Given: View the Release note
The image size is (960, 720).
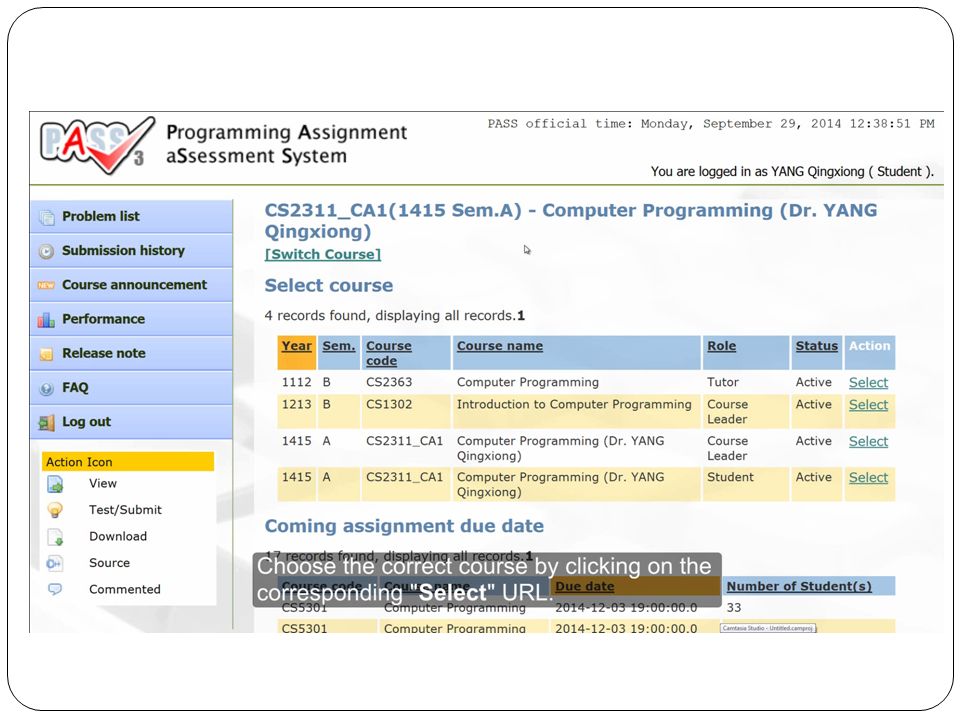Looking at the screenshot, I should coord(131,354).
